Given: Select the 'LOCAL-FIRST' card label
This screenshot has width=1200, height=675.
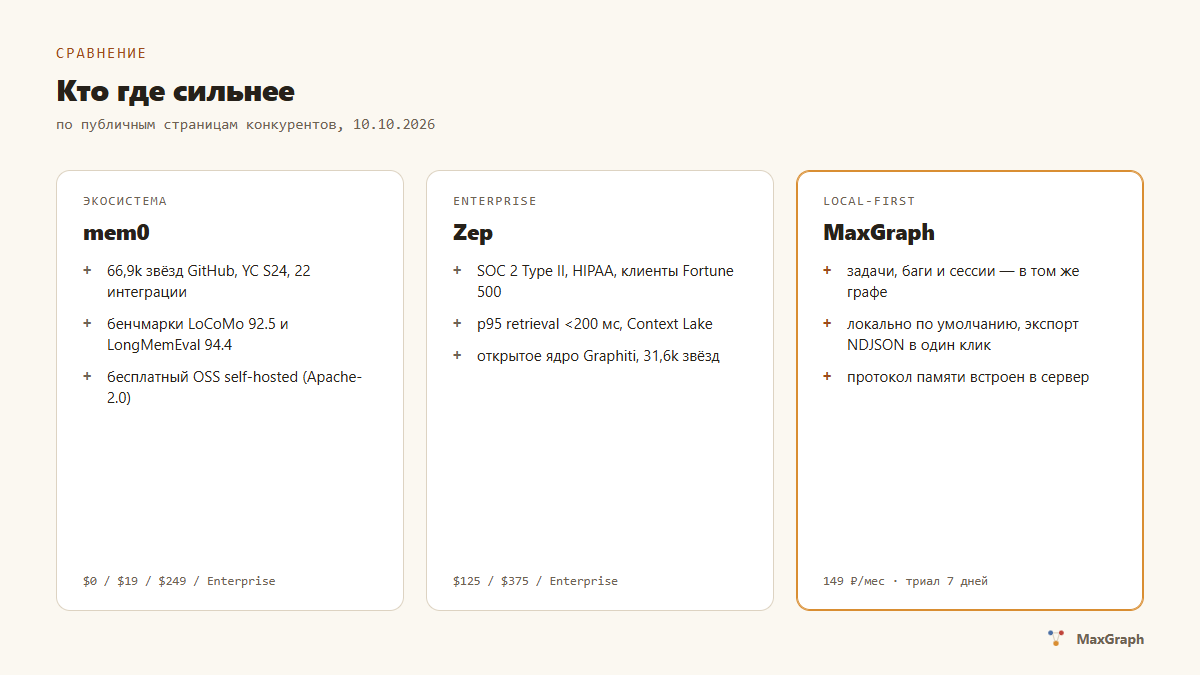Looking at the screenshot, I should coord(869,201).
